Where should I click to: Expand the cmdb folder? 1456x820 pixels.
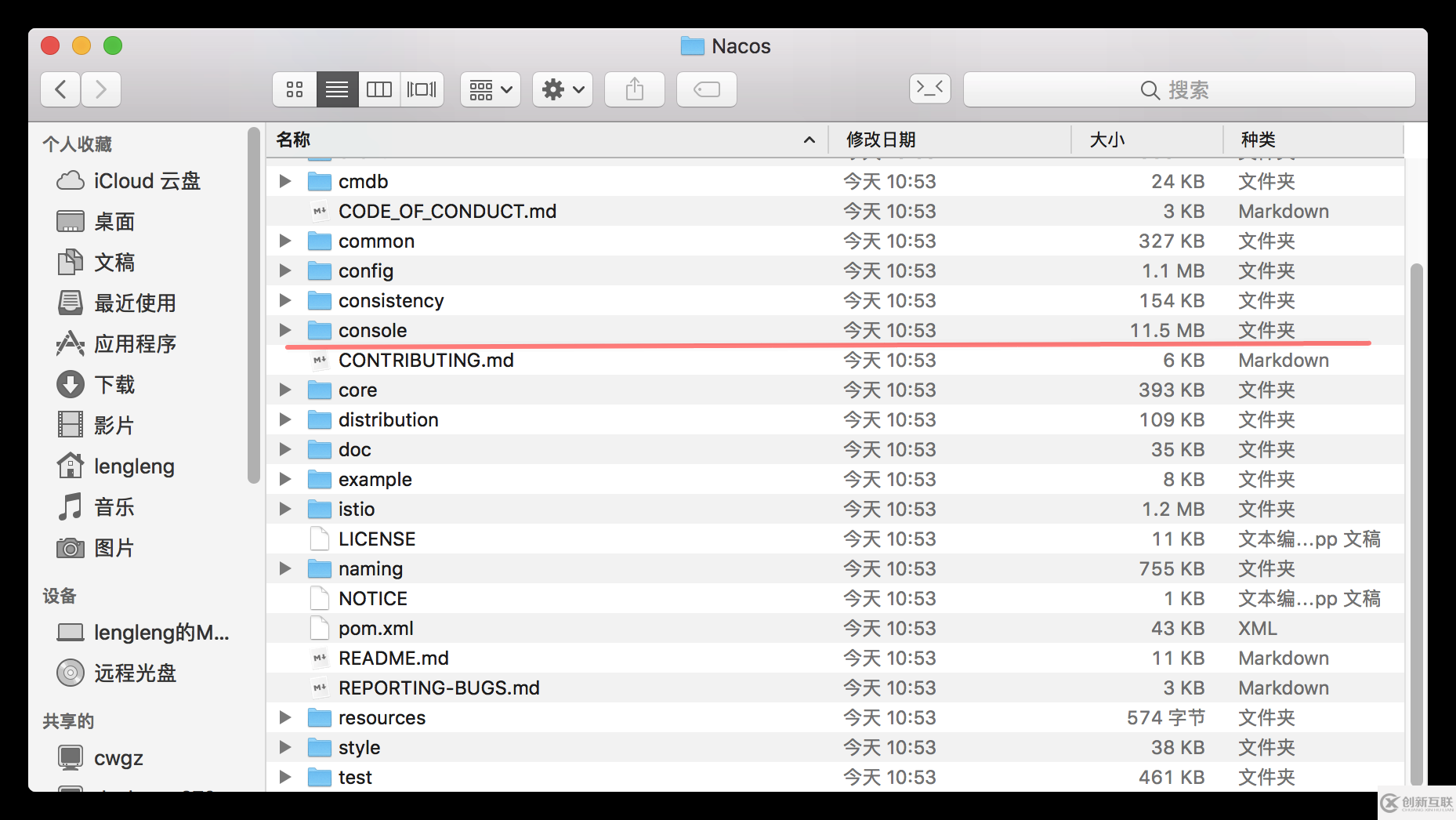coord(285,181)
